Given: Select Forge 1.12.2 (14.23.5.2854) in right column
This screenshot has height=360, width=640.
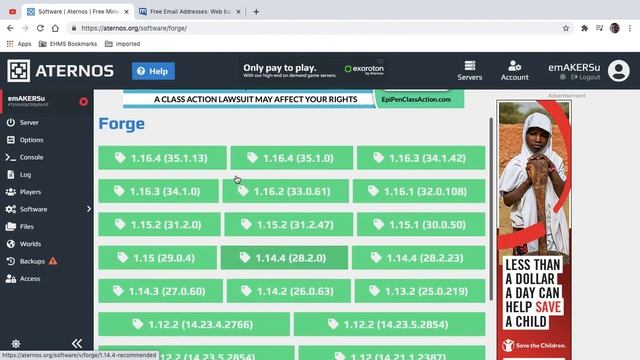Looking at the screenshot, I should 389,324.
